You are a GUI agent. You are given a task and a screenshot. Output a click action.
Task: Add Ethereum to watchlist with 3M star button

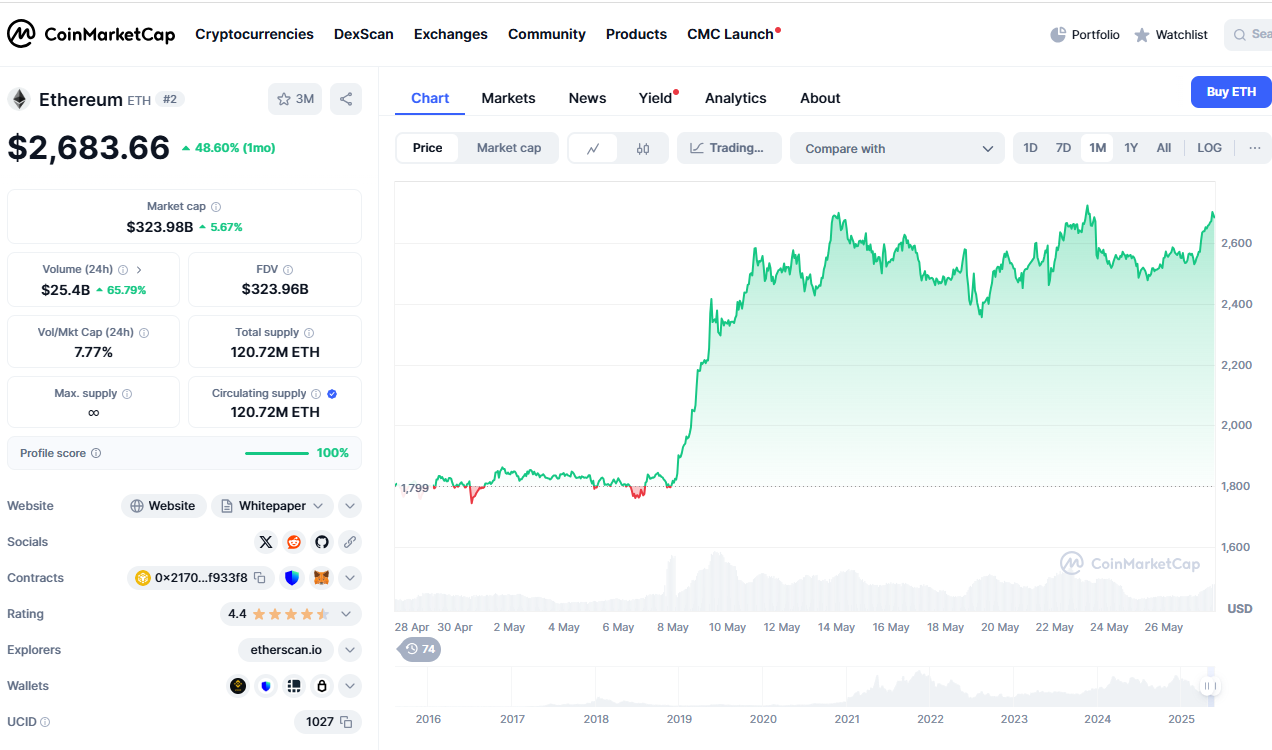click(295, 99)
